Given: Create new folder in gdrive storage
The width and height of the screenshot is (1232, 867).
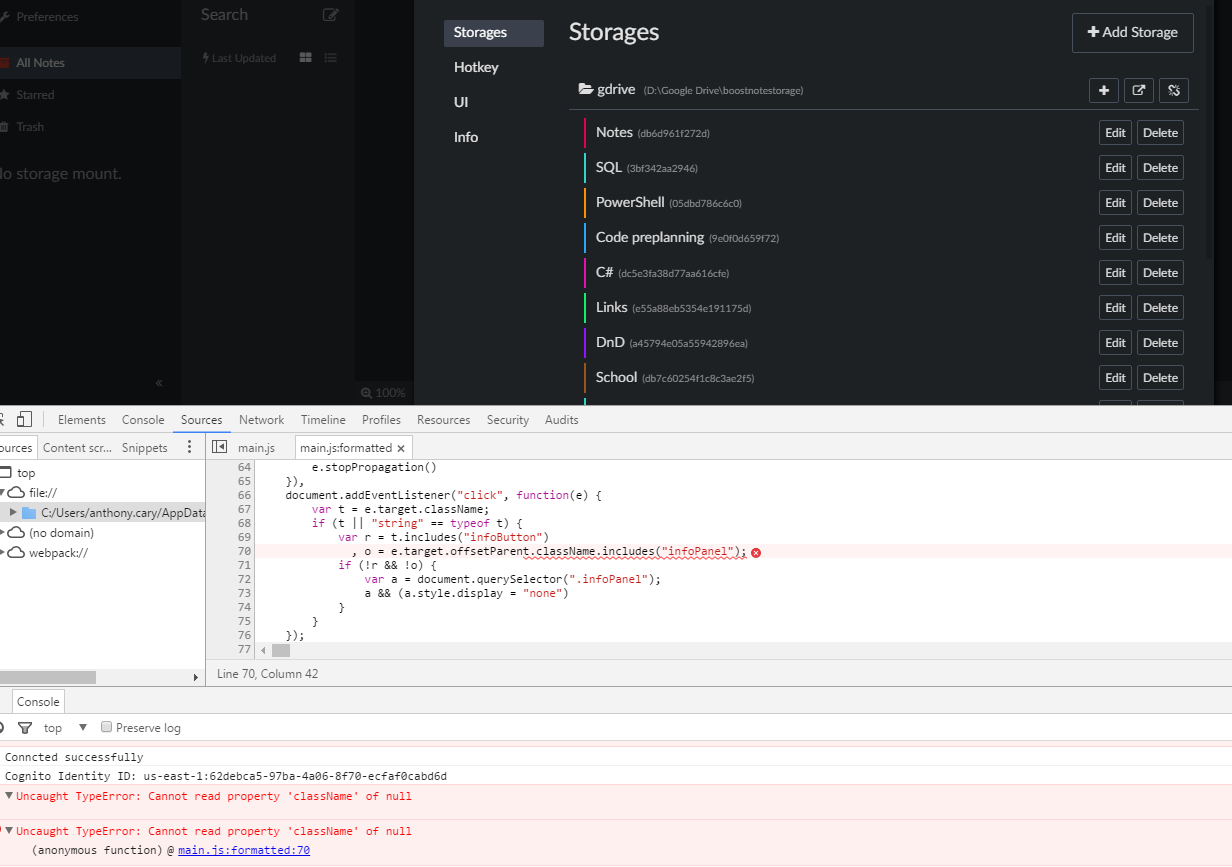Looking at the screenshot, I should tap(1104, 90).
